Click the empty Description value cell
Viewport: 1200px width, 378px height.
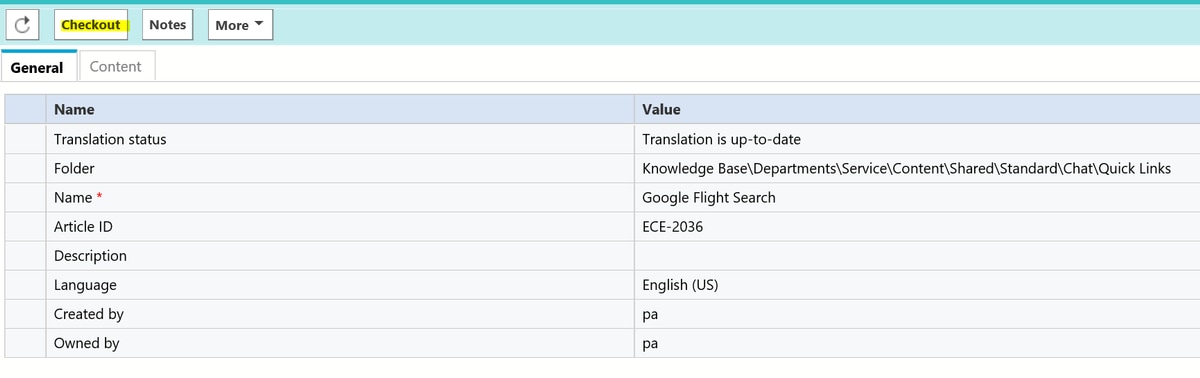point(915,256)
